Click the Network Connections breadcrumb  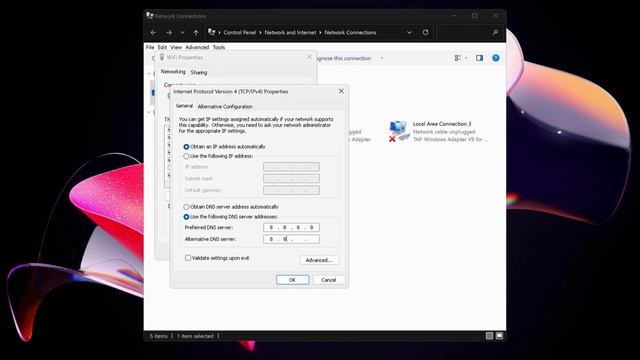[350, 32]
